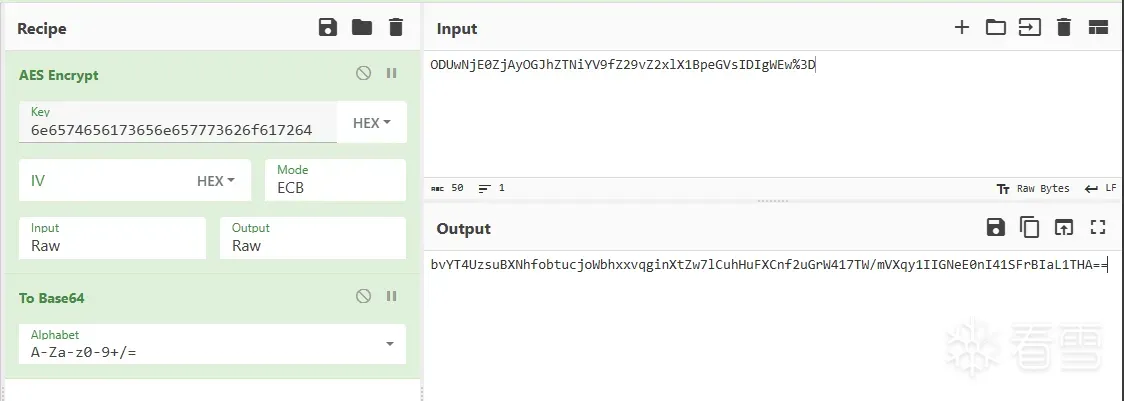This screenshot has width=1124, height=401.
Task: Select the Mode ECB field
Action: click(x=335, y=187)
